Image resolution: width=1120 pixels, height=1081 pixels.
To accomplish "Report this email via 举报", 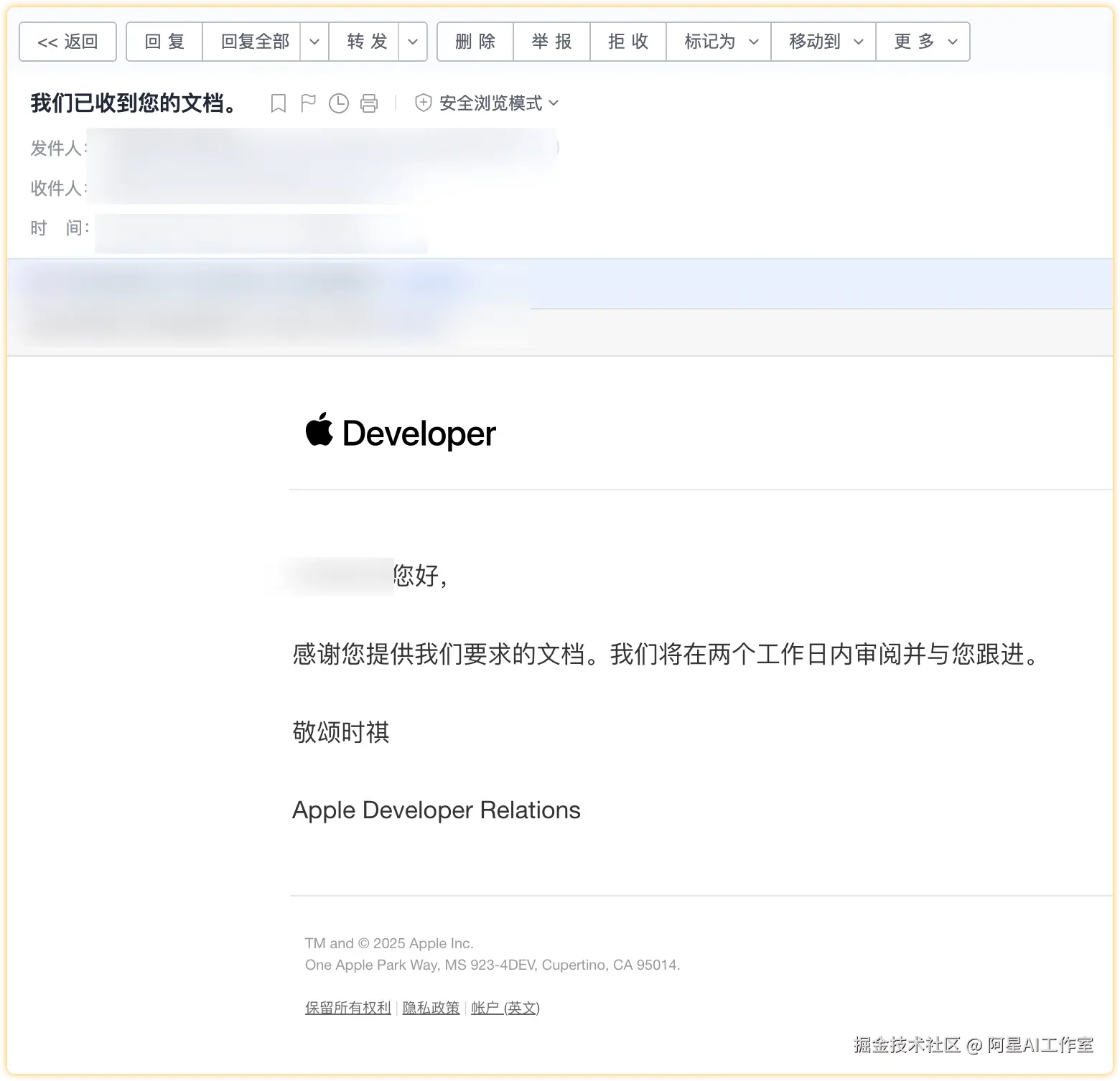I will coord(551,42).
